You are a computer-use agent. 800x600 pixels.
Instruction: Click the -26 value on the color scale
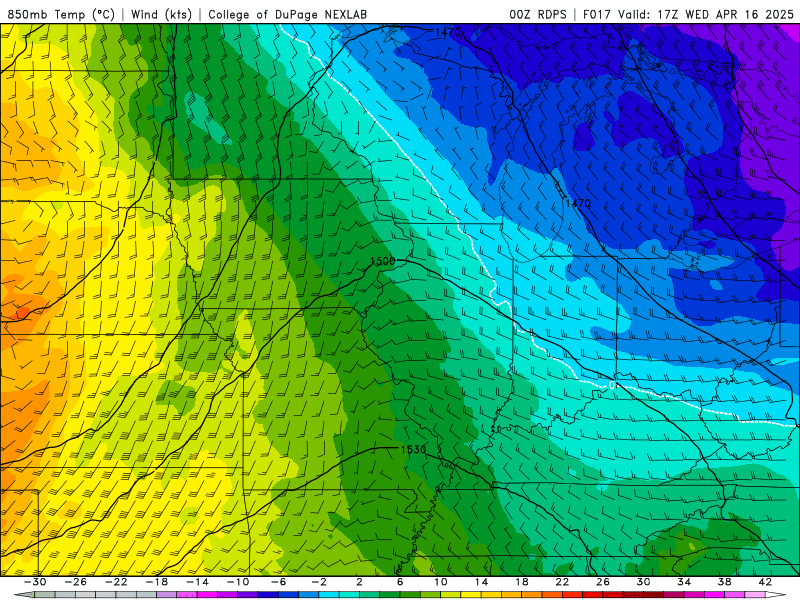pyautogui.click(x=76, y=582)
